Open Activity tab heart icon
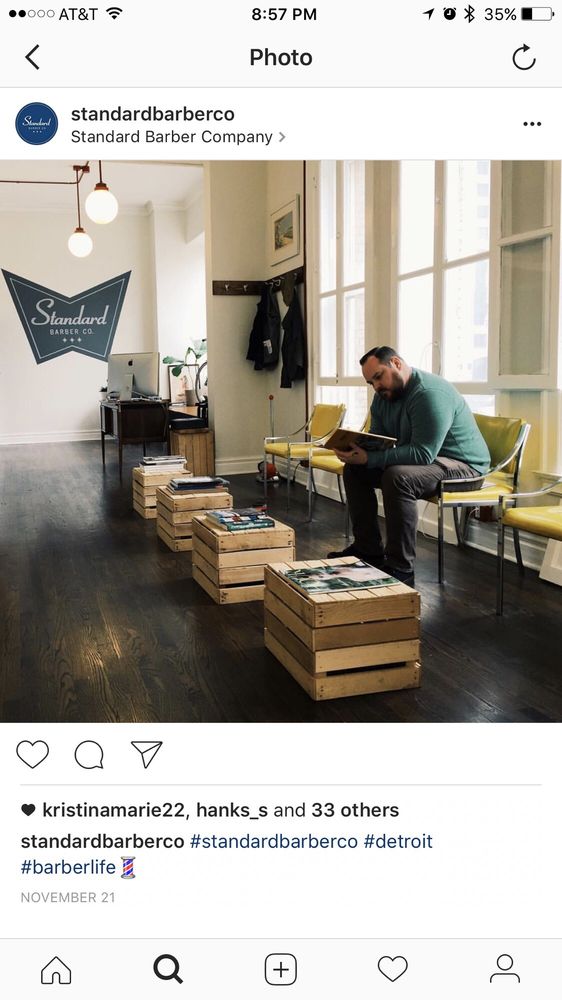Viewport: 562px width, 1000px height. coord(392,969)
